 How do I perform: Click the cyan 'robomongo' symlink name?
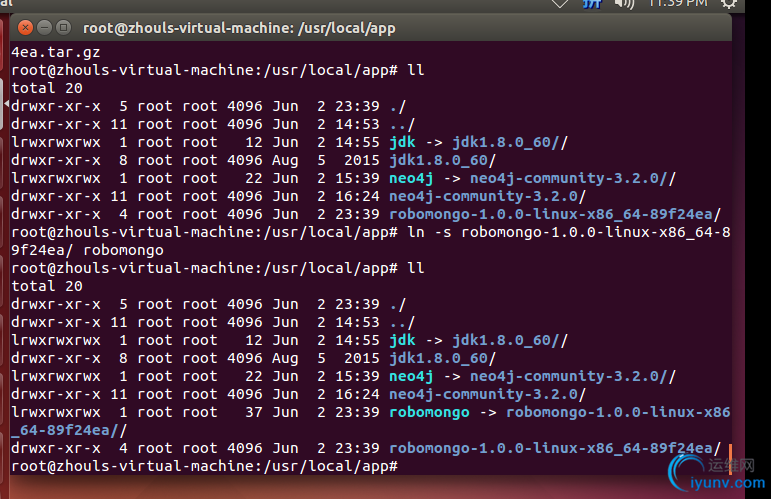(x=429, y=412)
